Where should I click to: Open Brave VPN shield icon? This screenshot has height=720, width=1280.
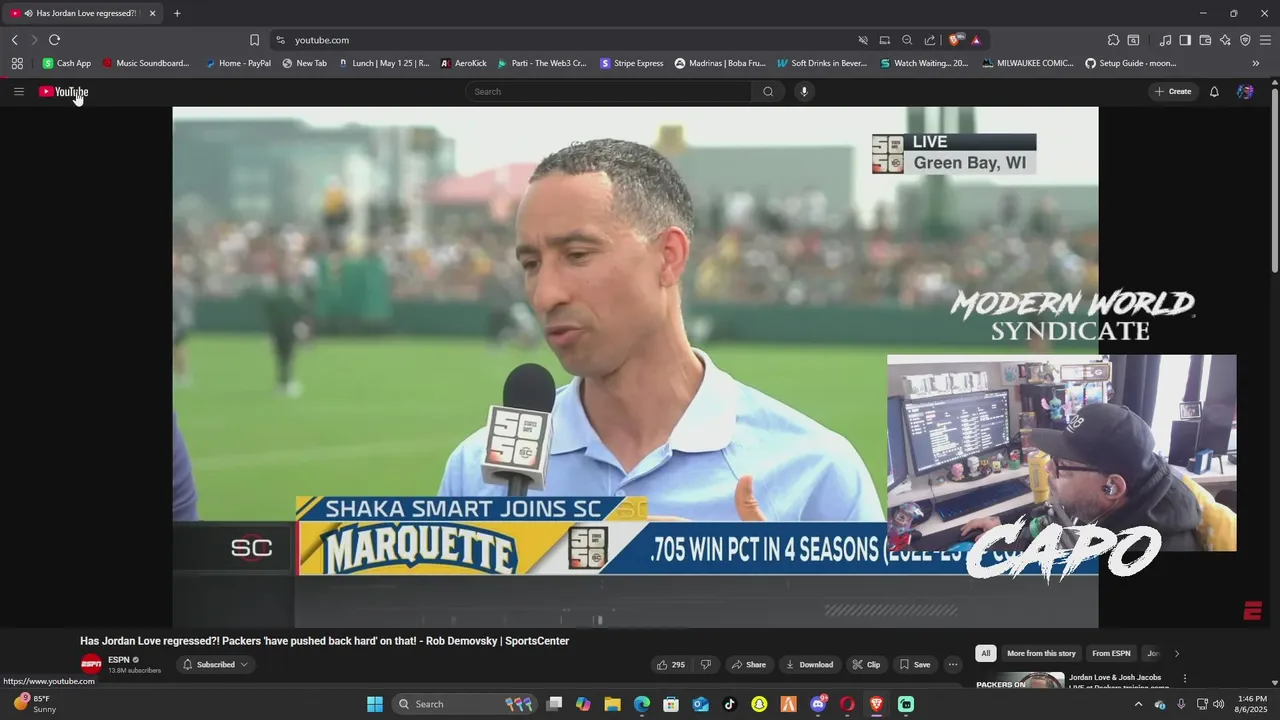tap(1245, 40)
